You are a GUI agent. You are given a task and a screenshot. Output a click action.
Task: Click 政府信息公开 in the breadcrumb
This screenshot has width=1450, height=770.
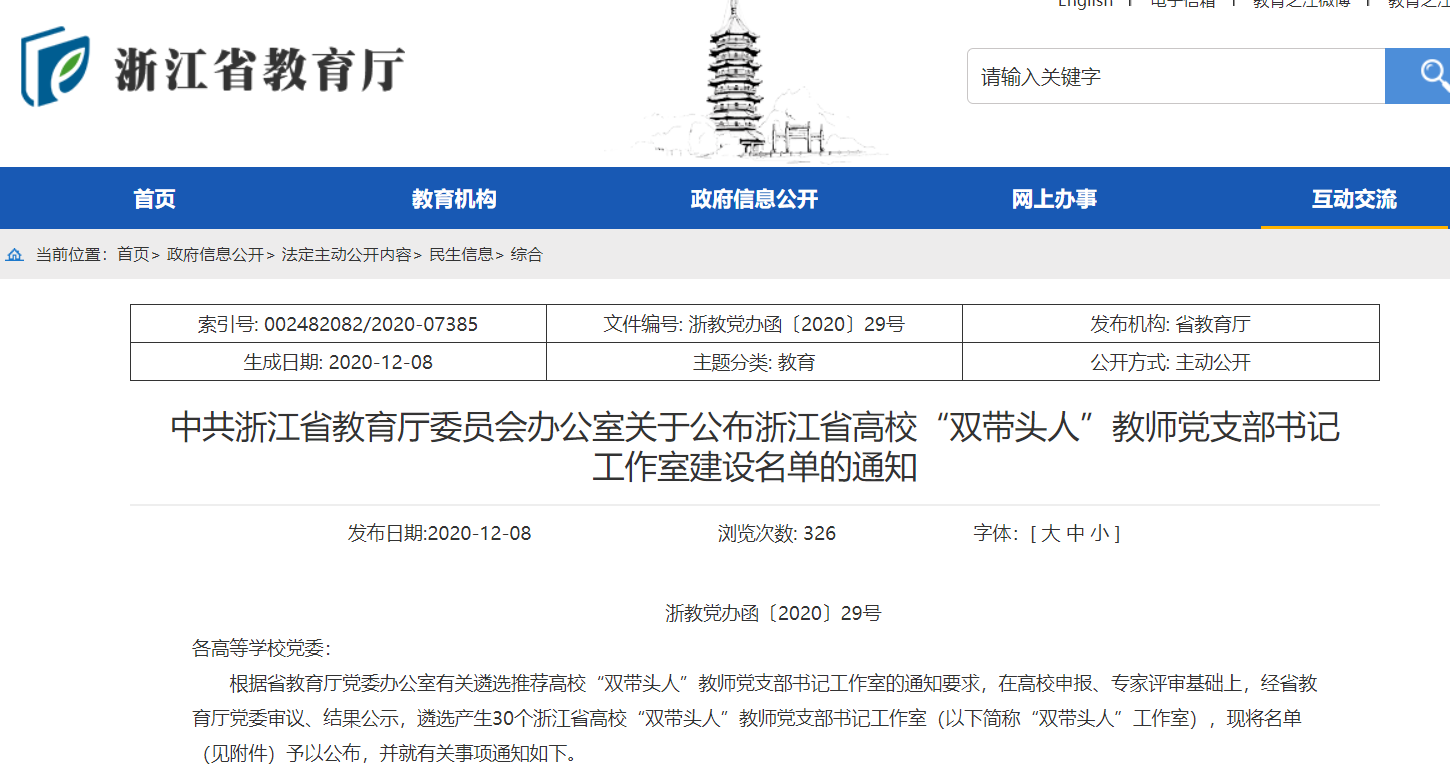(x=215, y=255)
